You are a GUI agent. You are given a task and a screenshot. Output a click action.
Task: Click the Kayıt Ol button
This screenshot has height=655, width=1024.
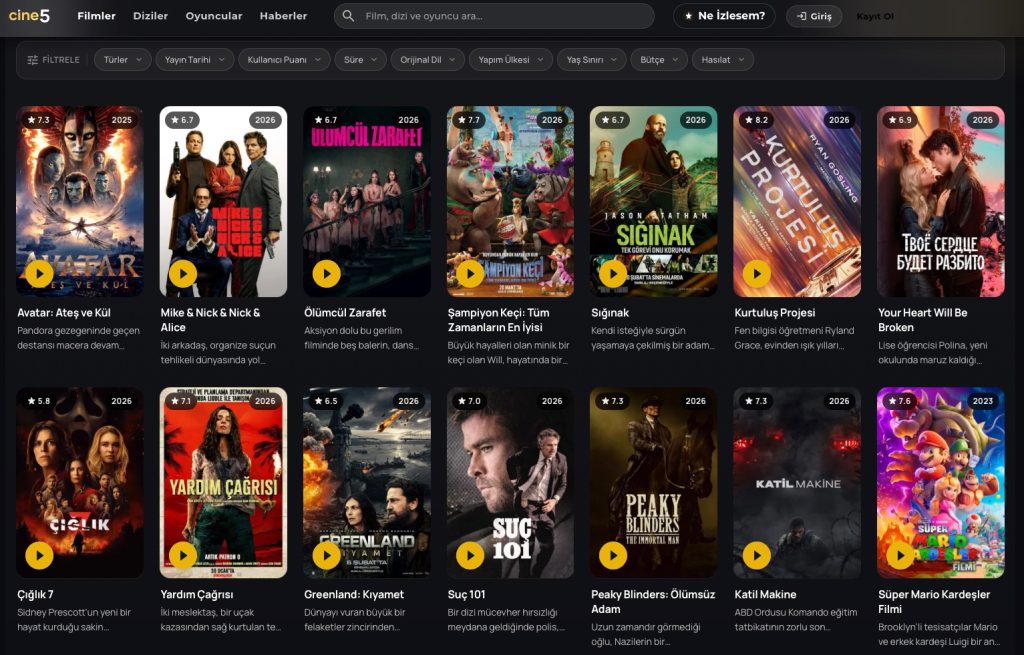point(874,16)
